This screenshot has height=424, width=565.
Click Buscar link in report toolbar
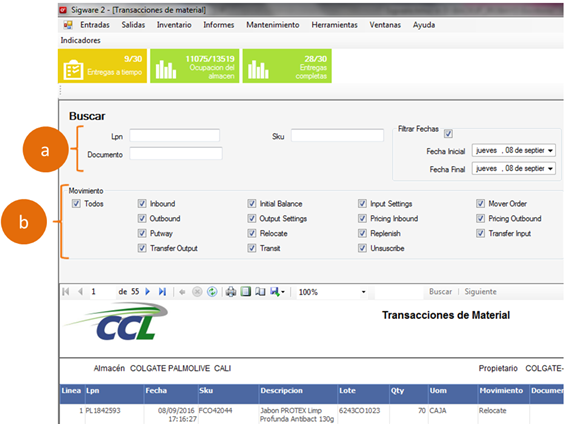(x=440, y=291)
